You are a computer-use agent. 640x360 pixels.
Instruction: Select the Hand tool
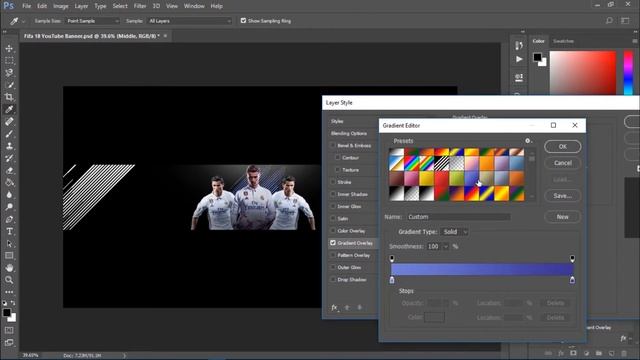[x=9, y=268]
